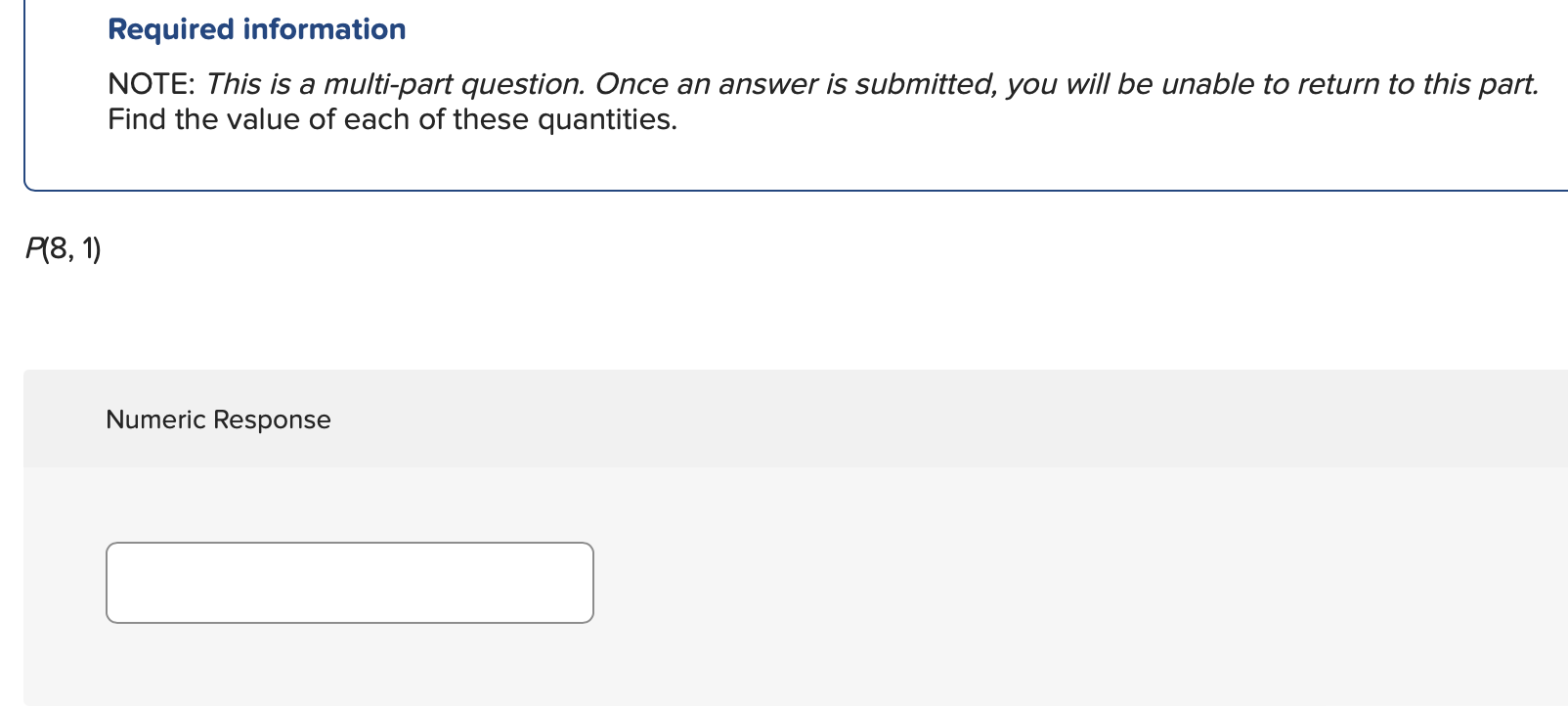
Task: Click the gray Numeric Response header bar
Action: click(x=782, y=419)
